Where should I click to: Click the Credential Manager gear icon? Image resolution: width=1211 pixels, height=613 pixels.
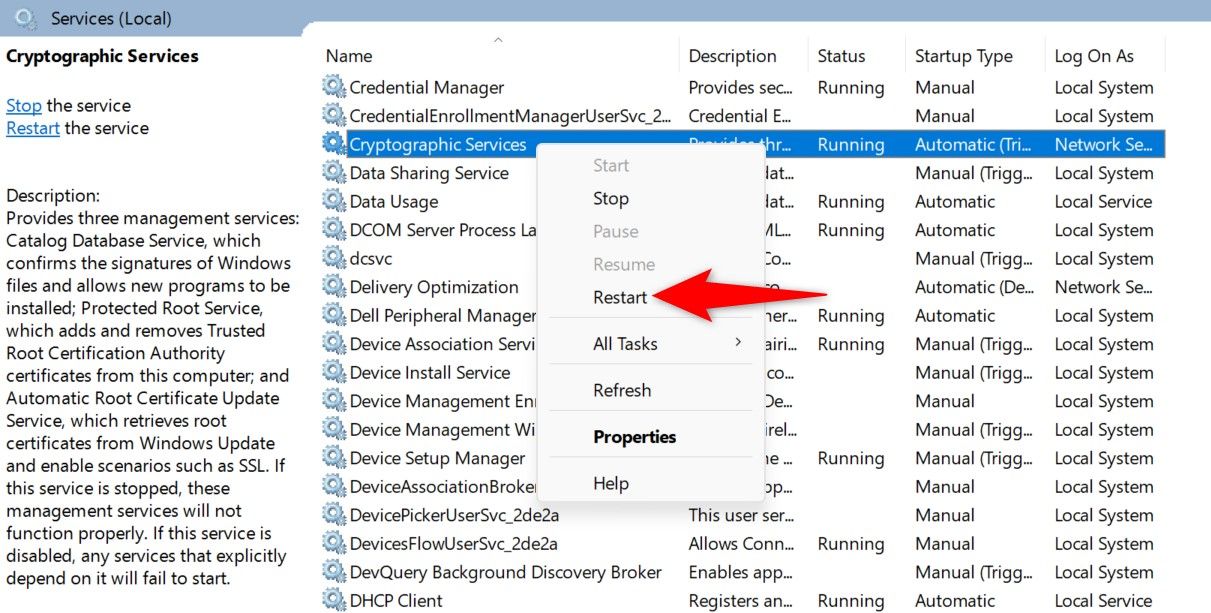334,87
